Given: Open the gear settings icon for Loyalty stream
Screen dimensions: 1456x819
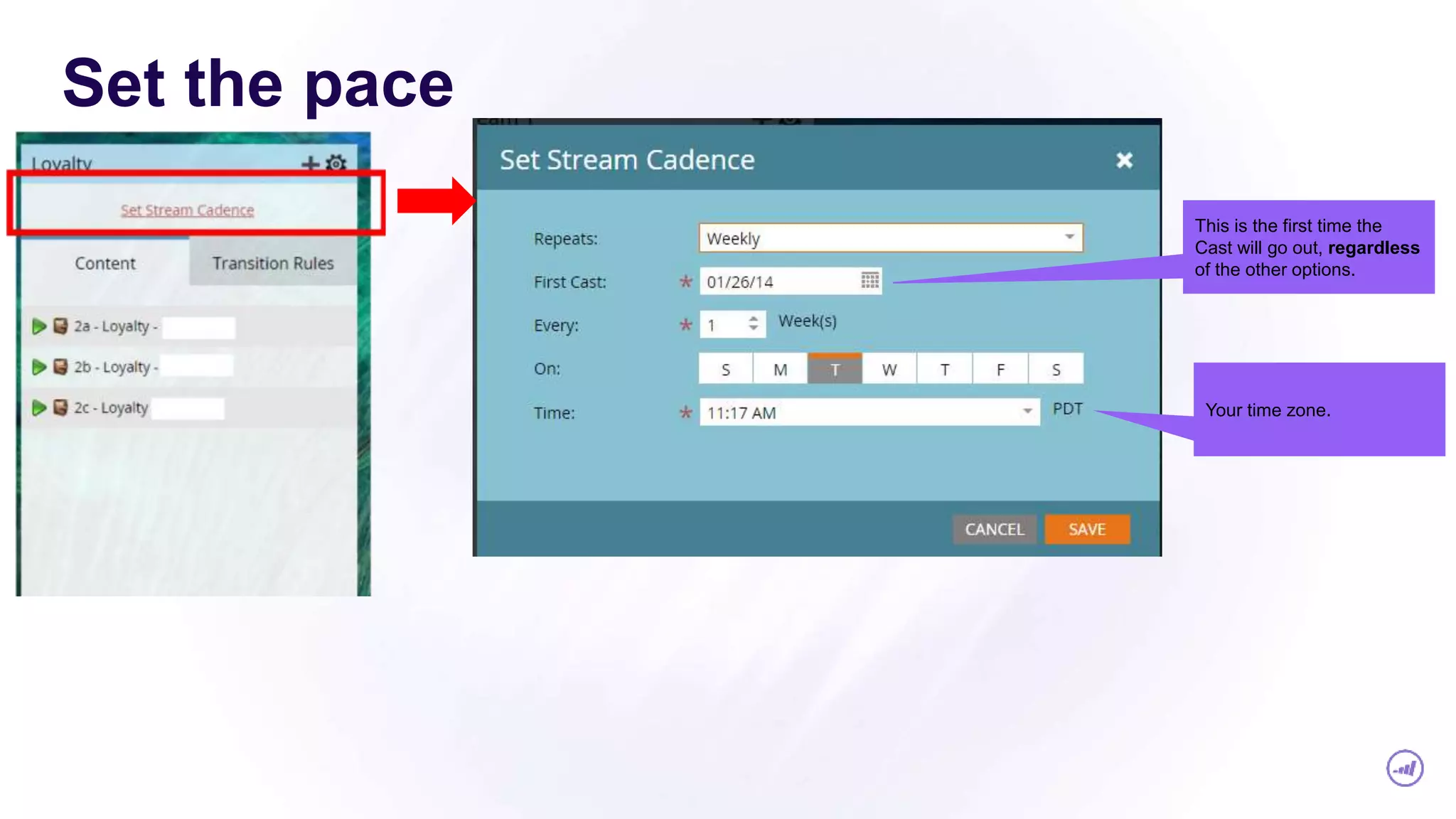Looking at the screenshot, I should click(x=336, y=164).
